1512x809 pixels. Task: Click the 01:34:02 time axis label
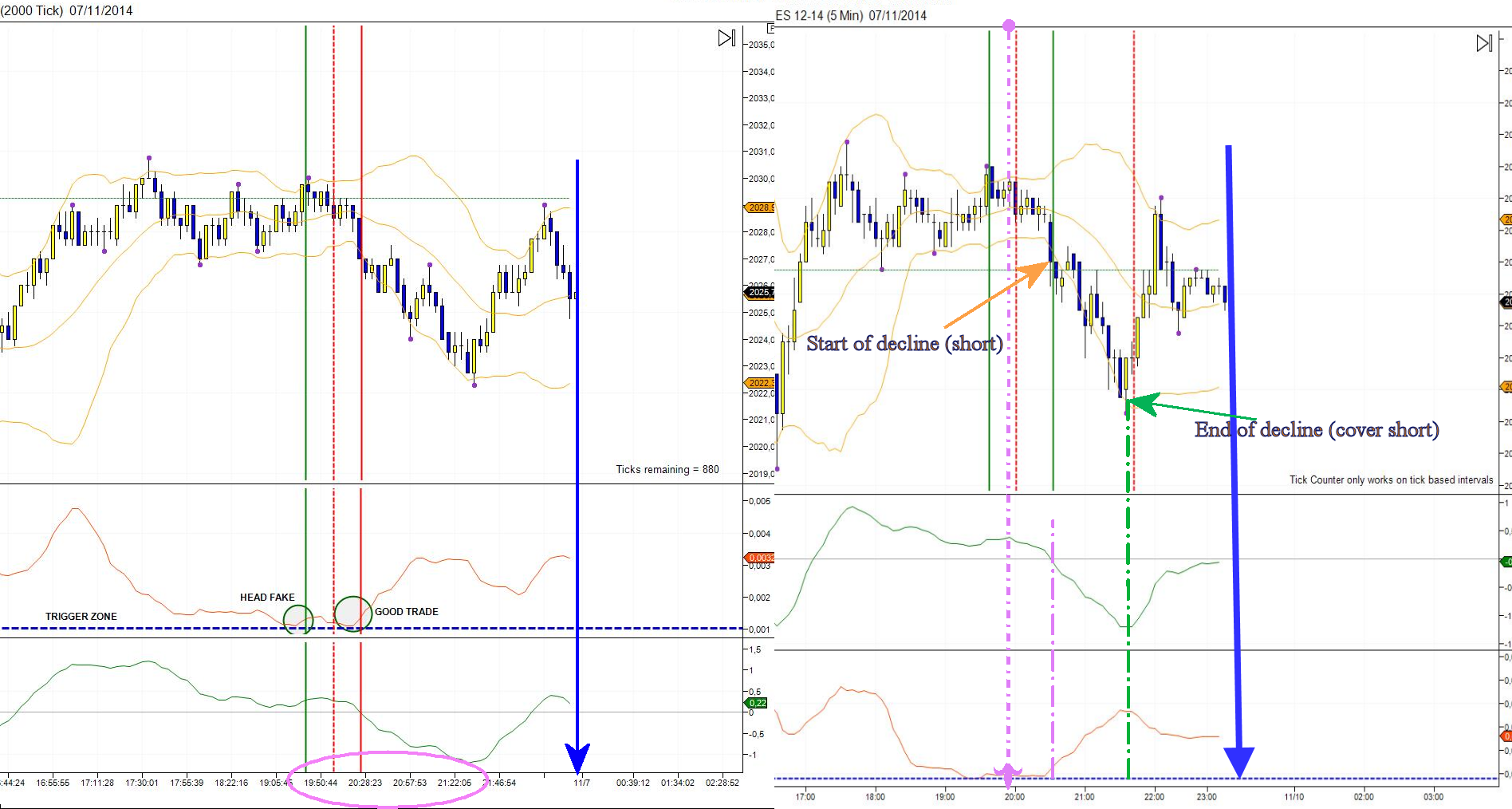tap(678, 783)
